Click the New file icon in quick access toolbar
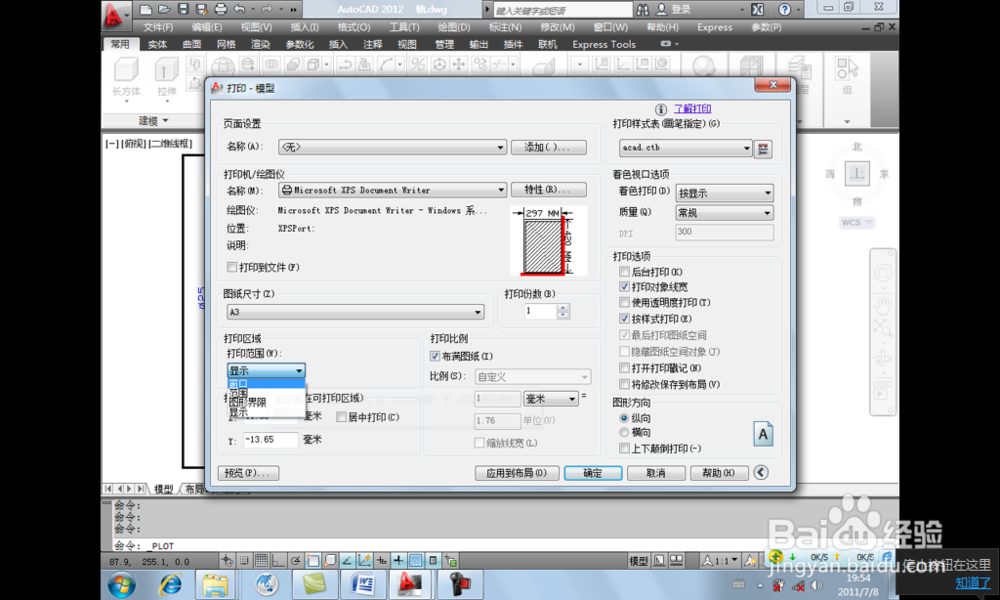This screenshot has width=1000, height=600. point(146,9)
